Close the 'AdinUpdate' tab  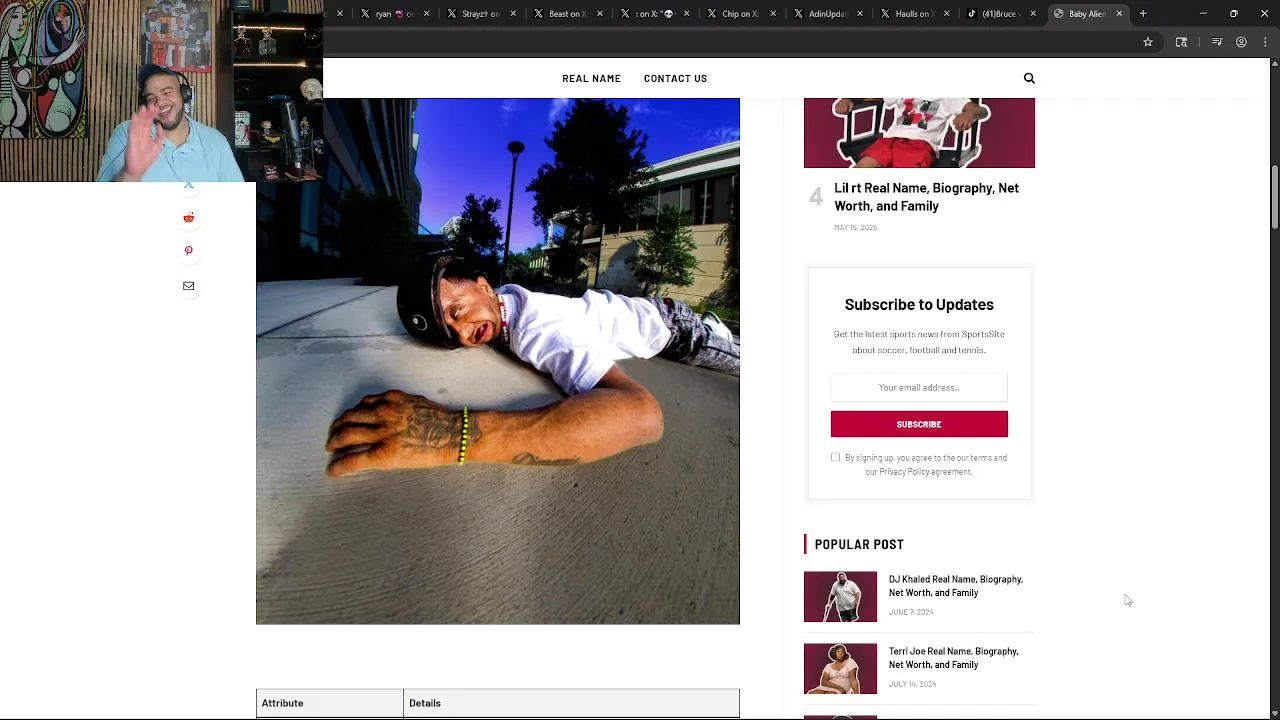[860, 14]
